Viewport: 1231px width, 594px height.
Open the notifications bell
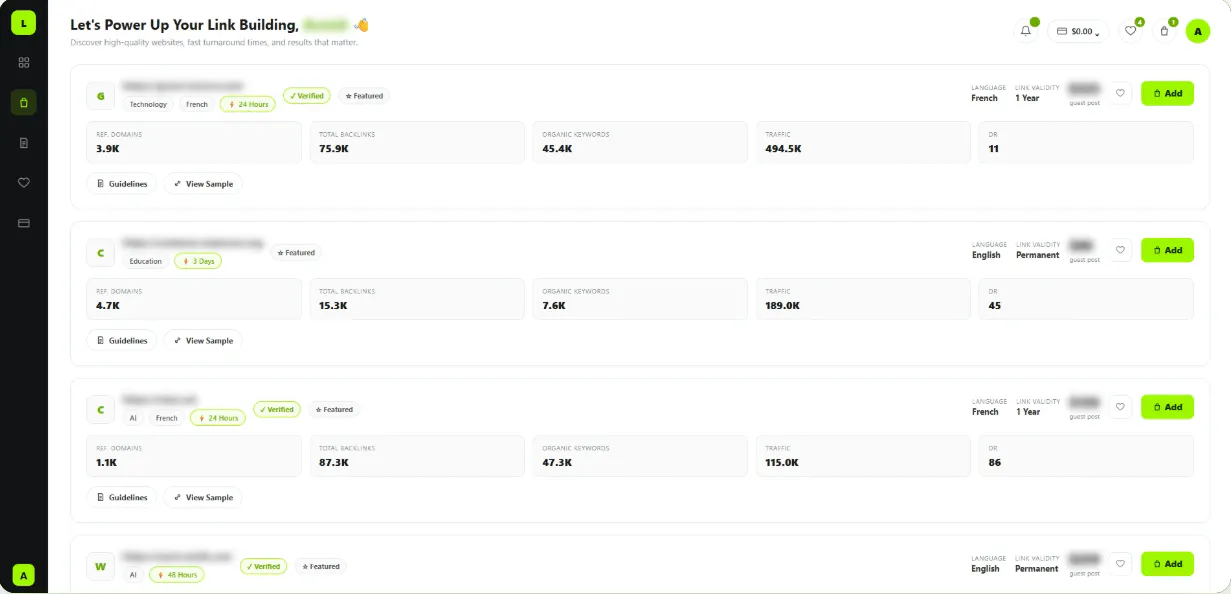click(1026, 31)
